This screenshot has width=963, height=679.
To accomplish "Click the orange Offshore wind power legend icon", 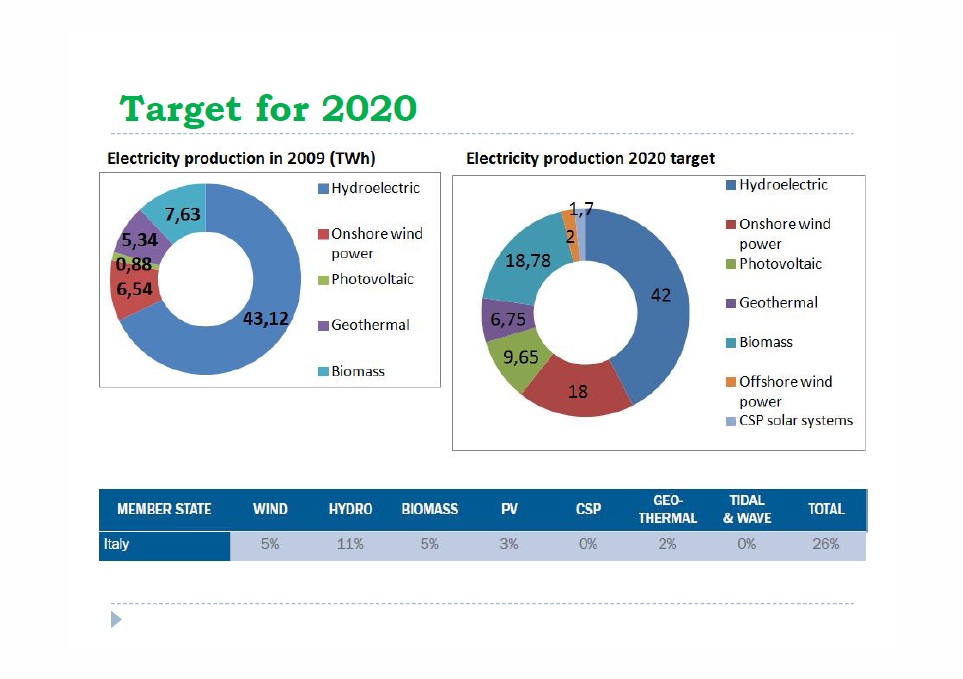I will coord(729,381).
